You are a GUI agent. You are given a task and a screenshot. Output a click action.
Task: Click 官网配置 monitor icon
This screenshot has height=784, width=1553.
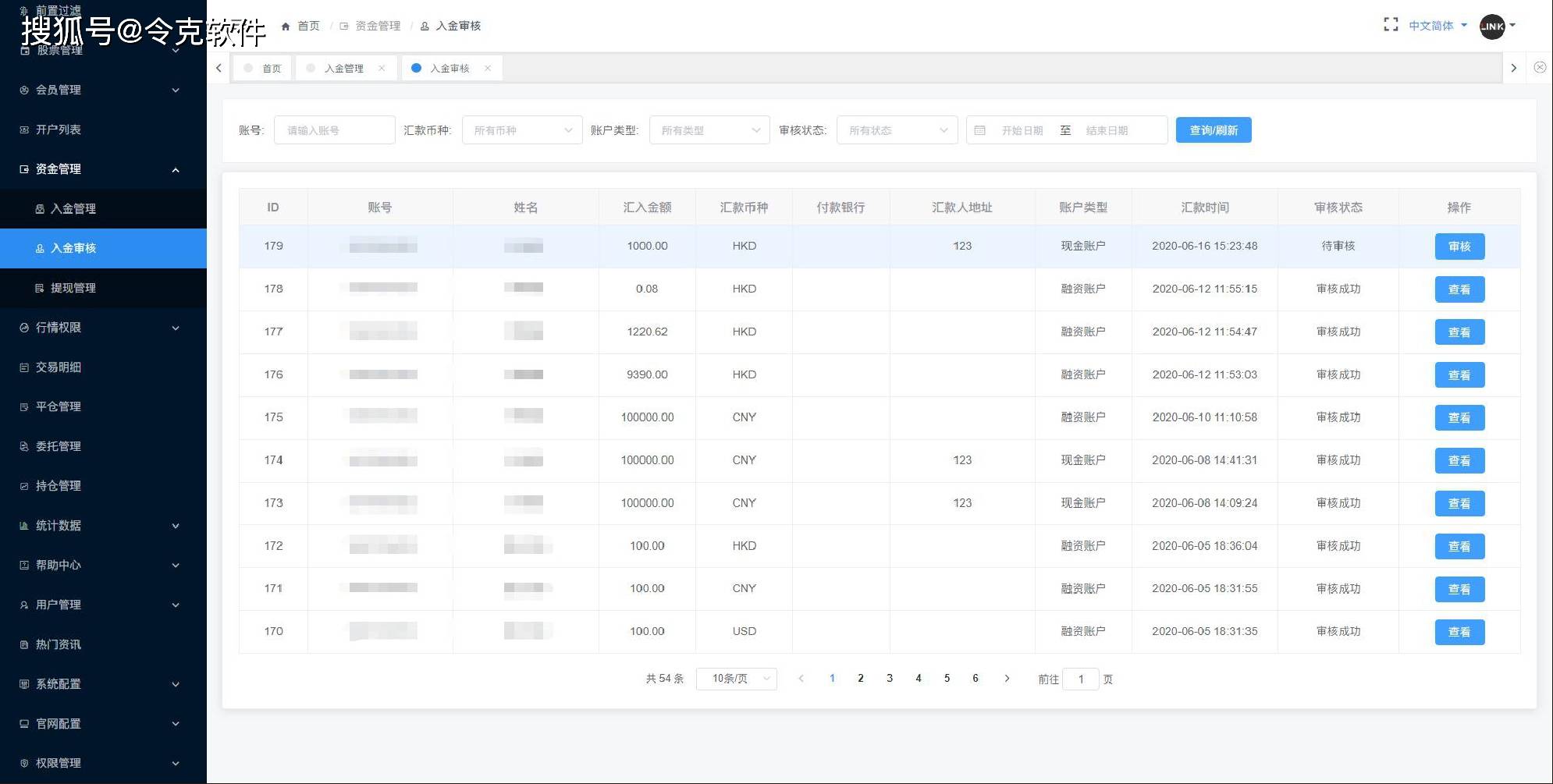tap(24, 724)
